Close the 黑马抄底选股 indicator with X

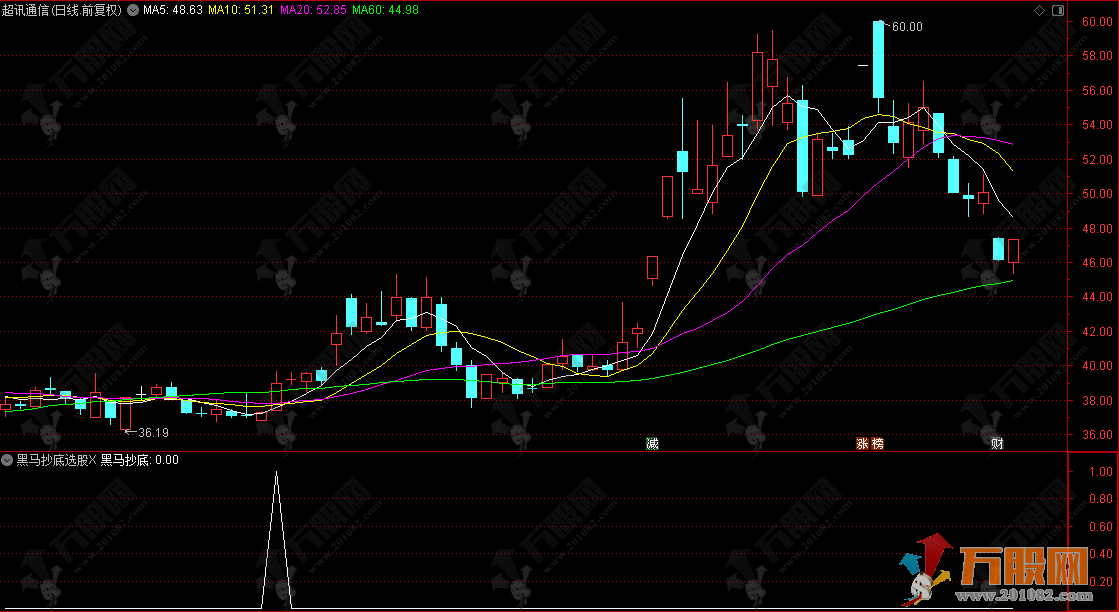pyautogui.click(x=93, y=461)
